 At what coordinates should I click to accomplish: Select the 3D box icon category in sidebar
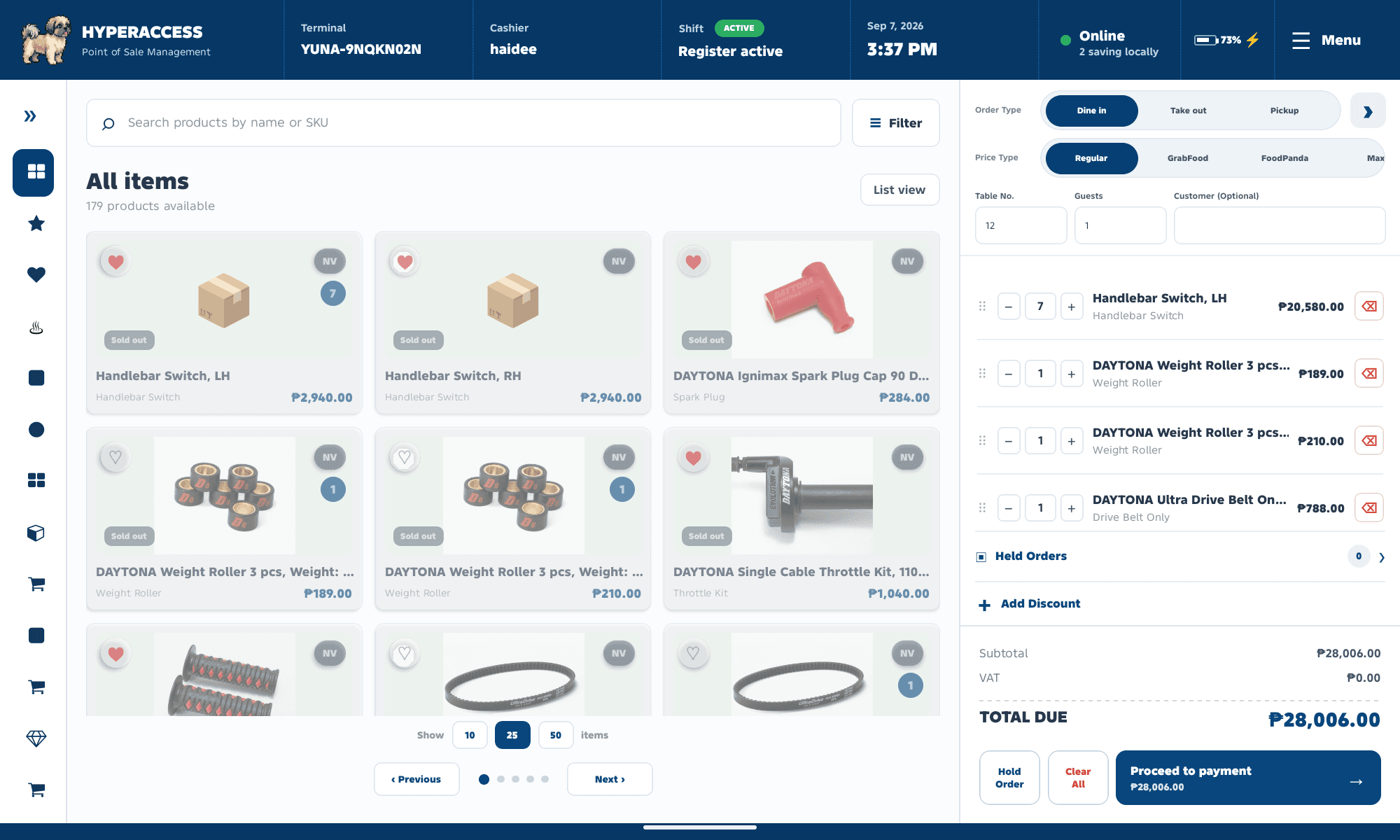click(36, 533)
